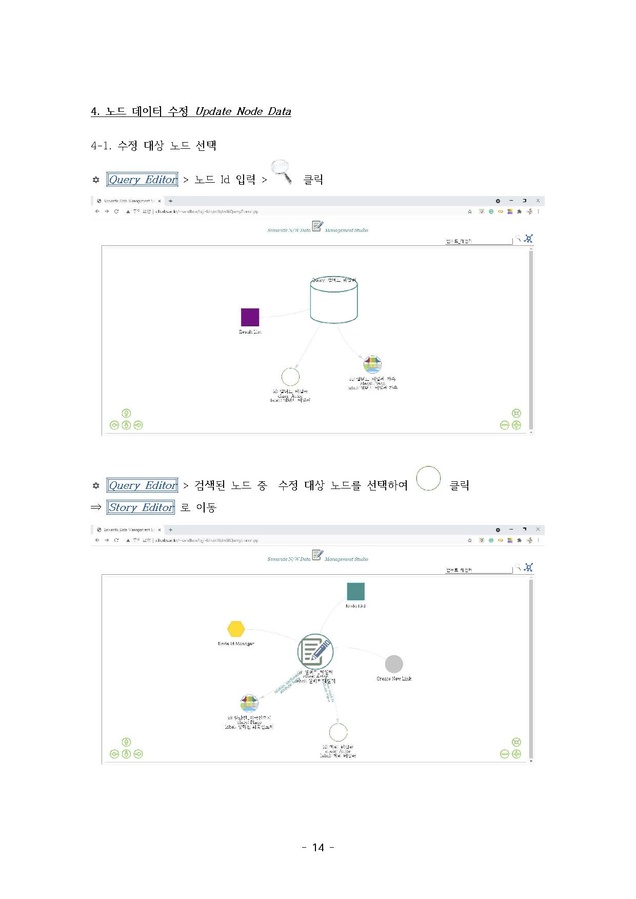This screenshot has height=899, width=636.
Task: Open a new browser tab in first screenshot
Action: pyautogui.click(x=170, y=201)
